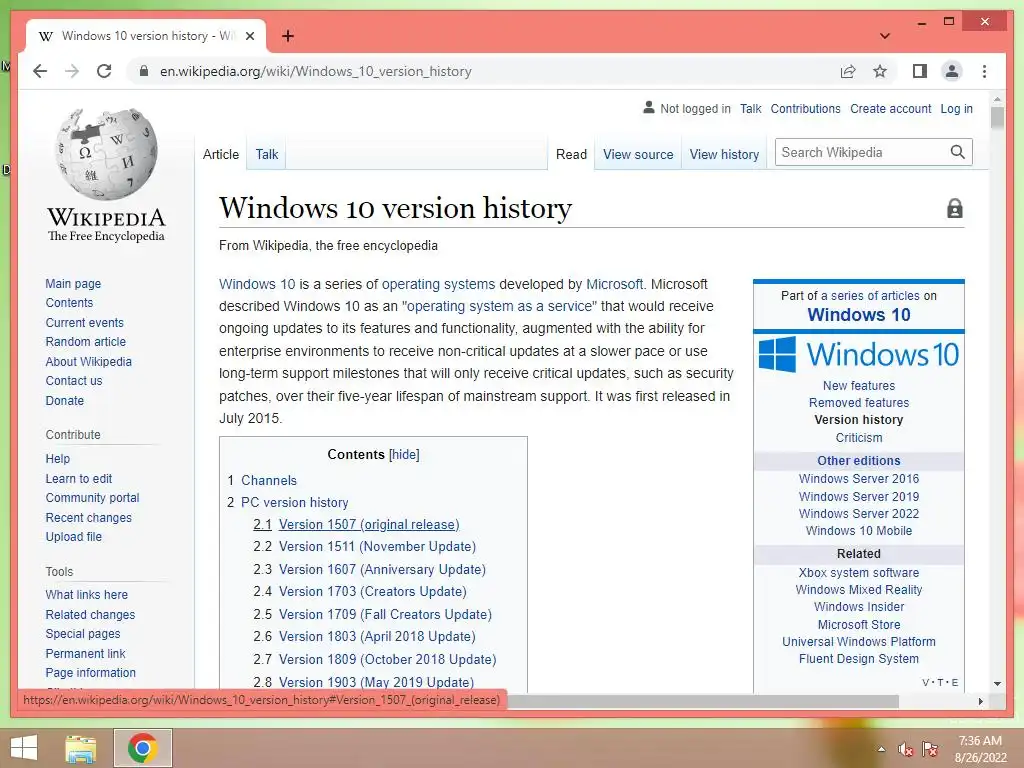1024x768 pixels.
Task: Open the Chrome profile avatar
Action: point(952,71)
